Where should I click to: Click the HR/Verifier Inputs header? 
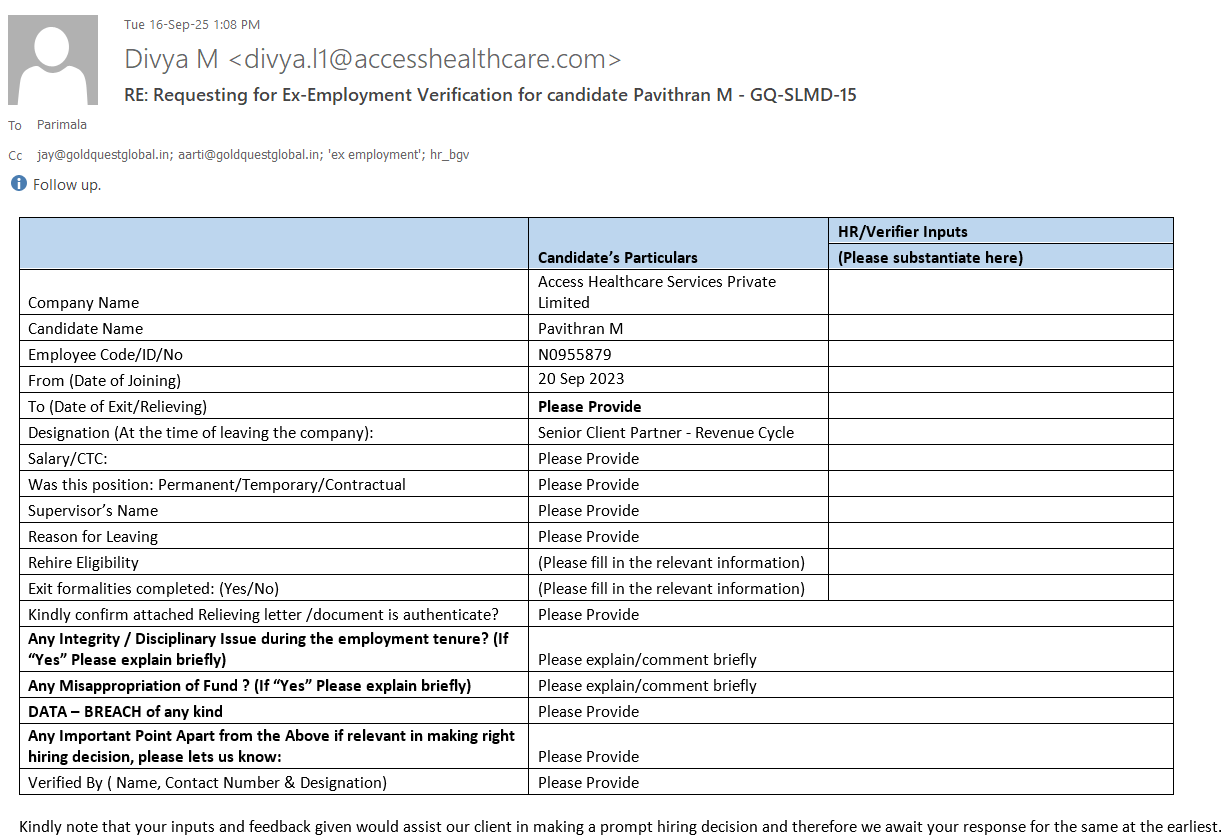click(x=903, y=231)
